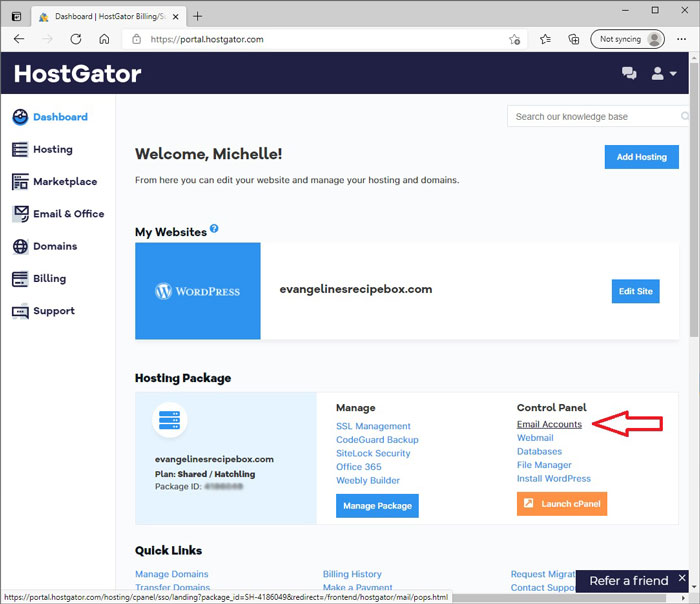Image resolution: width=700 pixels, height=604 pixels.
Task: Click the Marketplace icon in sidebar
Action: pos(20,182)
